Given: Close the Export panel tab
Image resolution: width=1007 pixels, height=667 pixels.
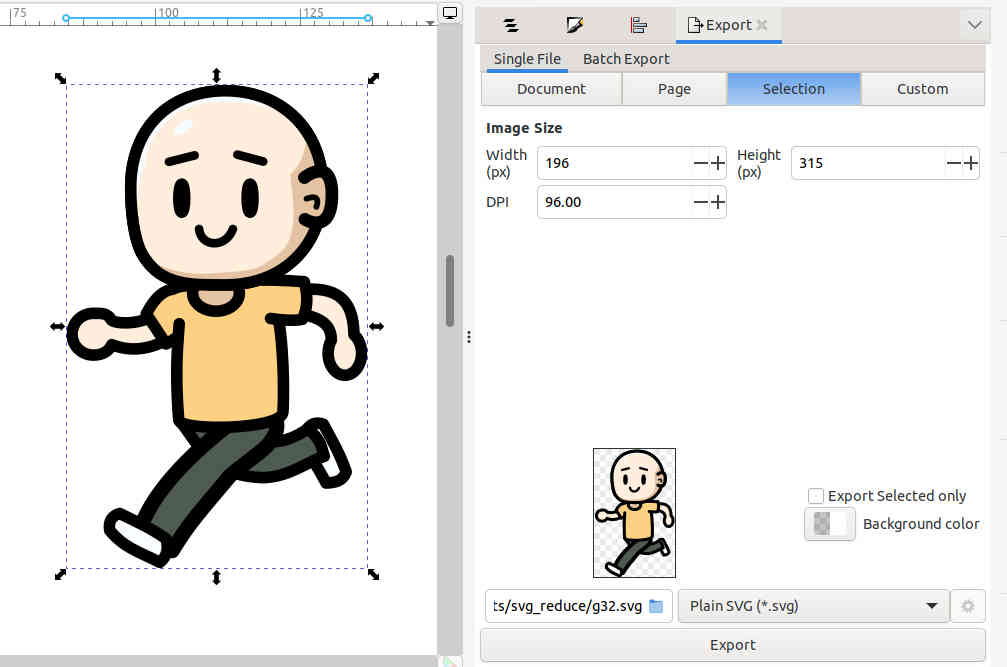Looking at the screenshot, I should click(x=762, y=25).
